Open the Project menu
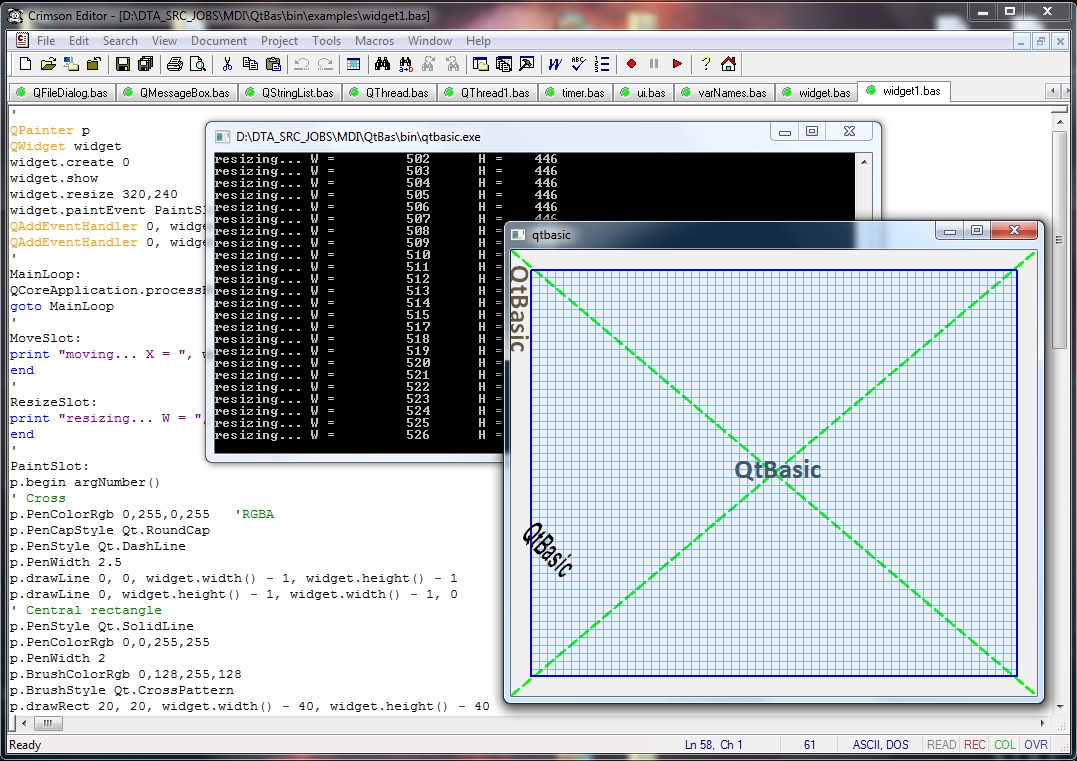The height and width of the screenshot is (761, 1077). pyautogui.click(x=279, y=41)
